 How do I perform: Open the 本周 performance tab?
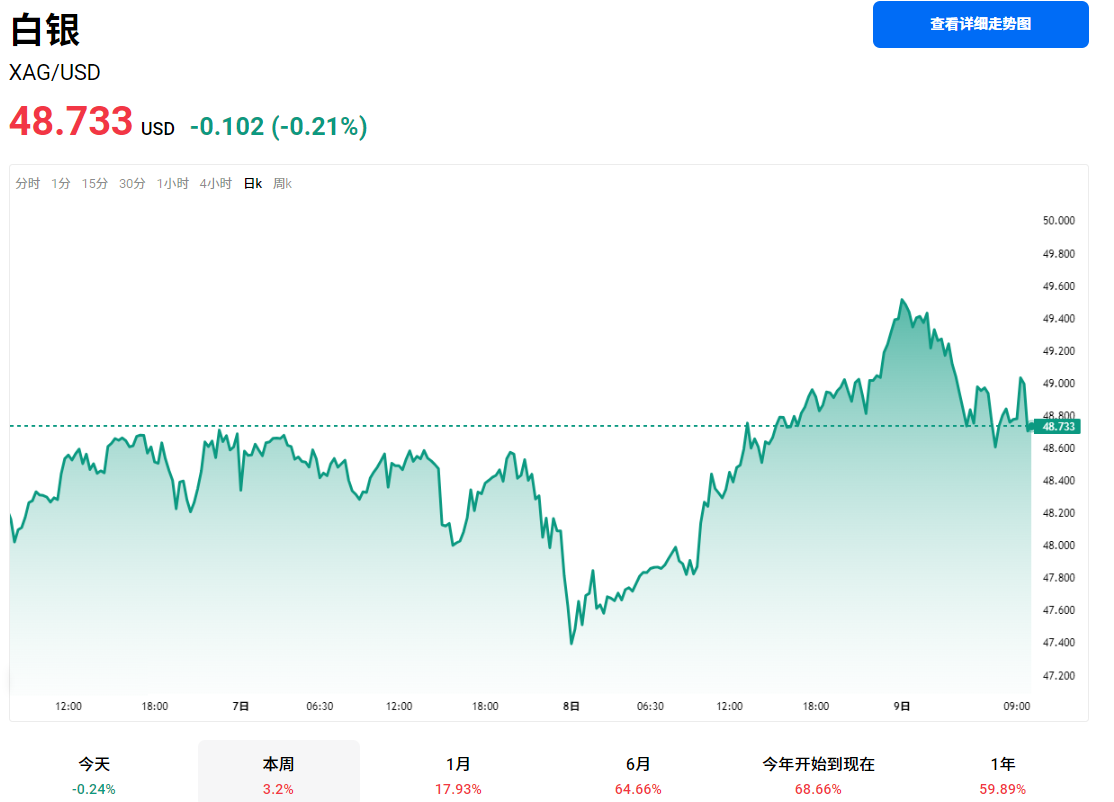[x=278, y=774]
